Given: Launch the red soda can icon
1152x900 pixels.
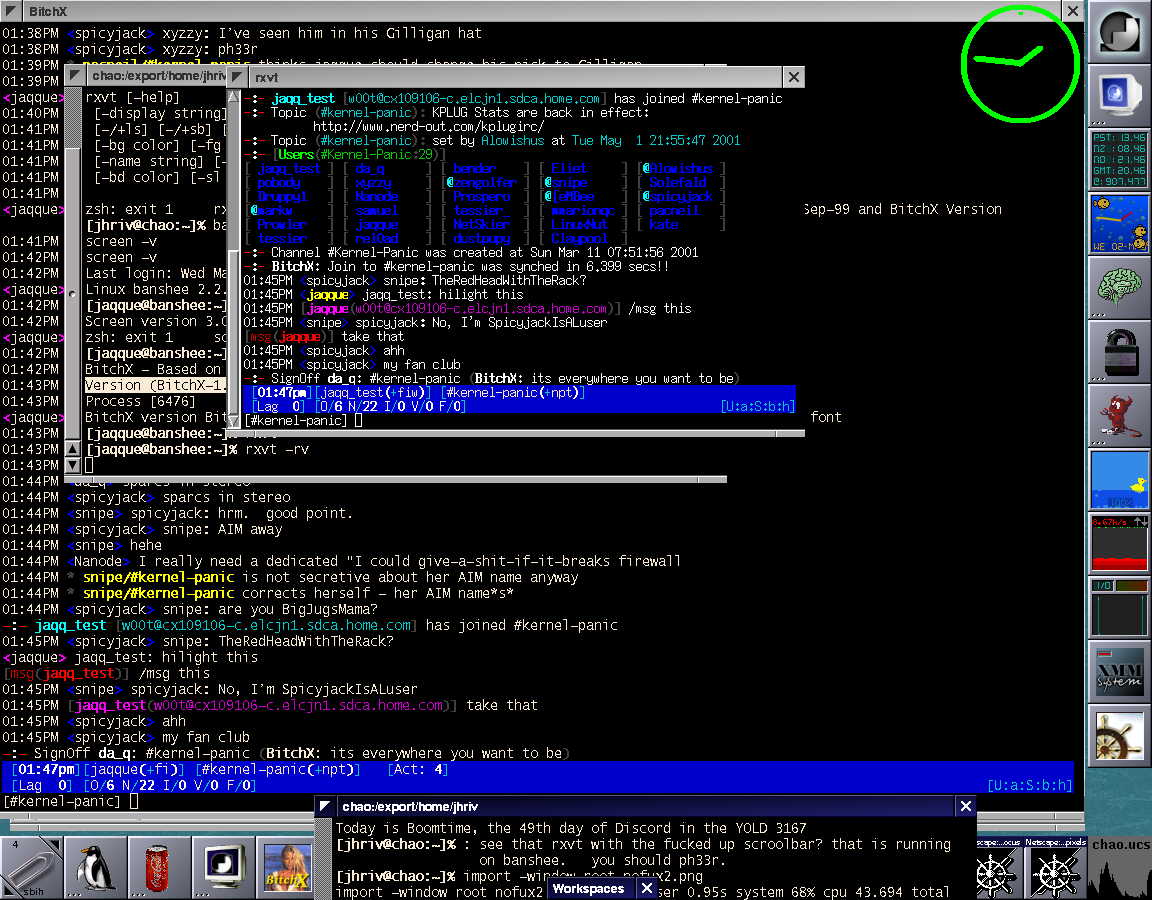Looking at the screenshot, I should click(x=159, y=868).
